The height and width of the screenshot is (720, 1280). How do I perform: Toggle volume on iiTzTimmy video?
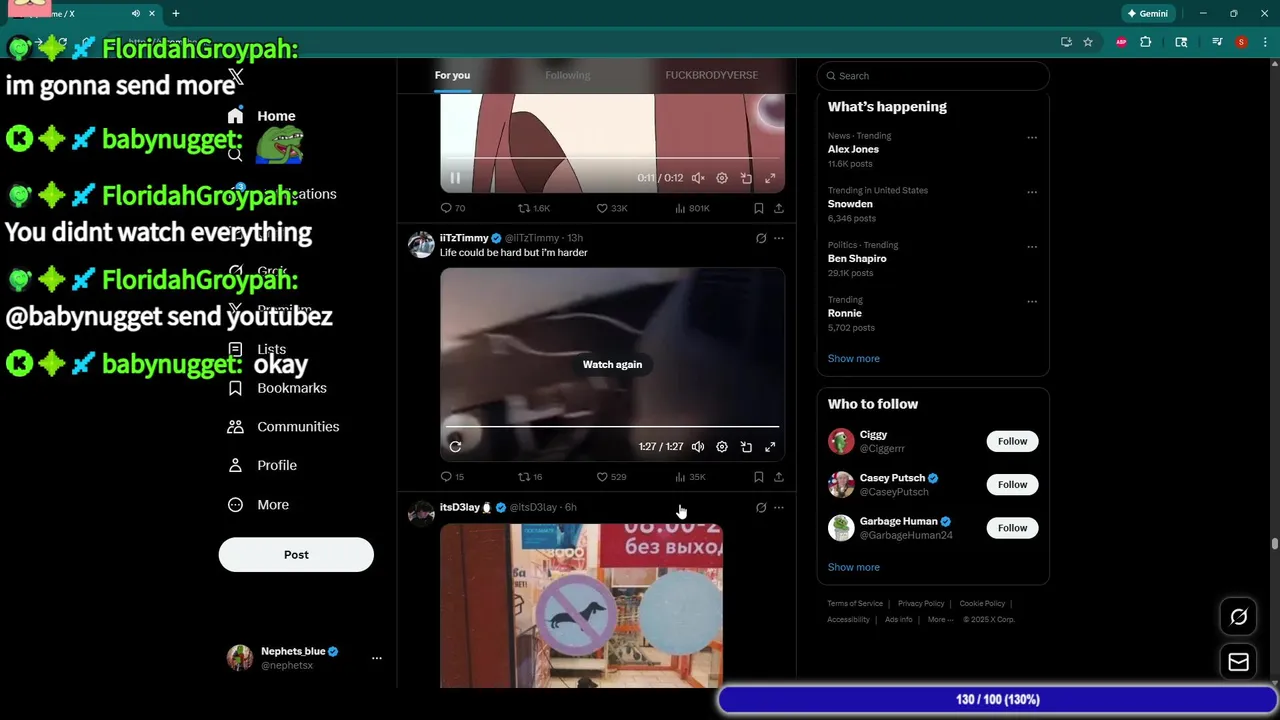point(698,447)
